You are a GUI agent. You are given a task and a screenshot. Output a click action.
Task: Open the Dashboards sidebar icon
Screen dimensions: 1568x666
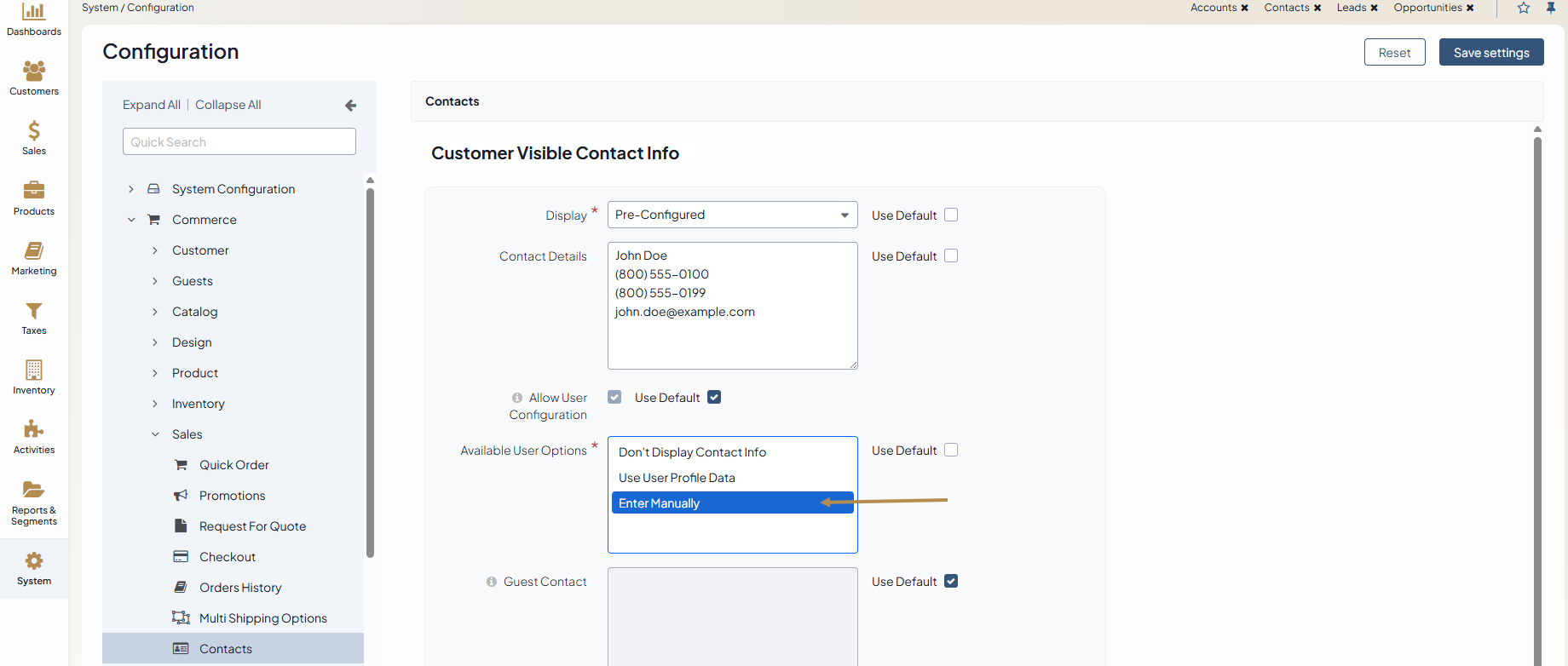tap(34, 13)
